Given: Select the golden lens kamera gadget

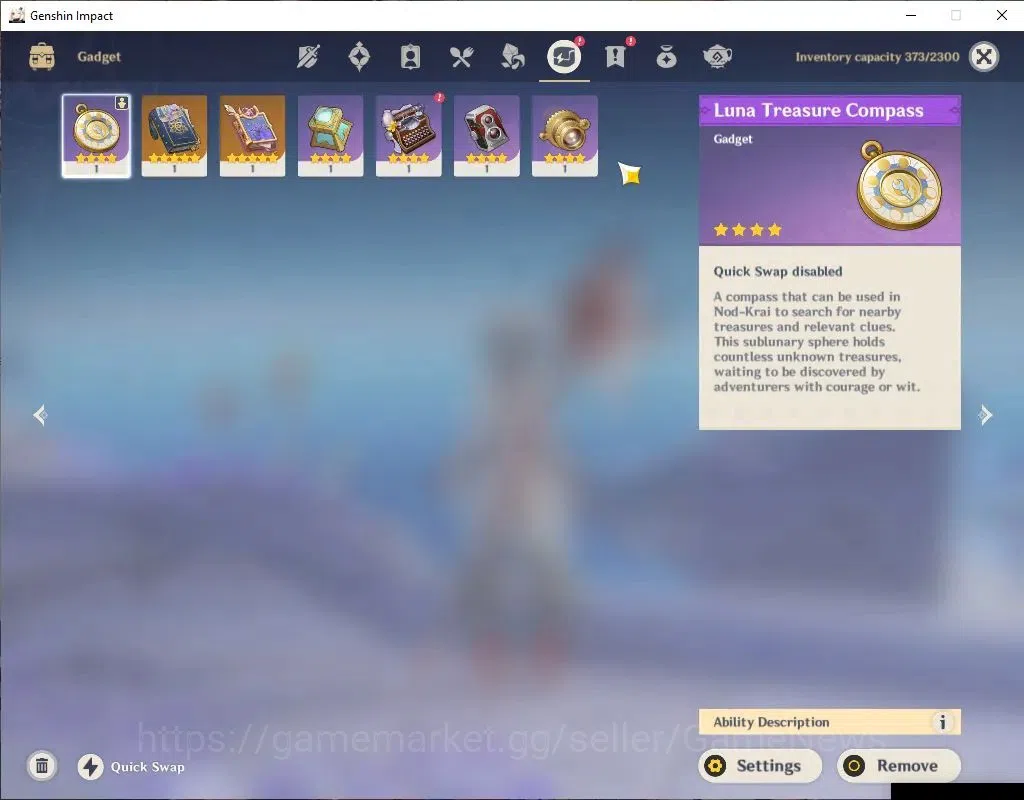Looking at the screenshot, I should coord(565,136).
